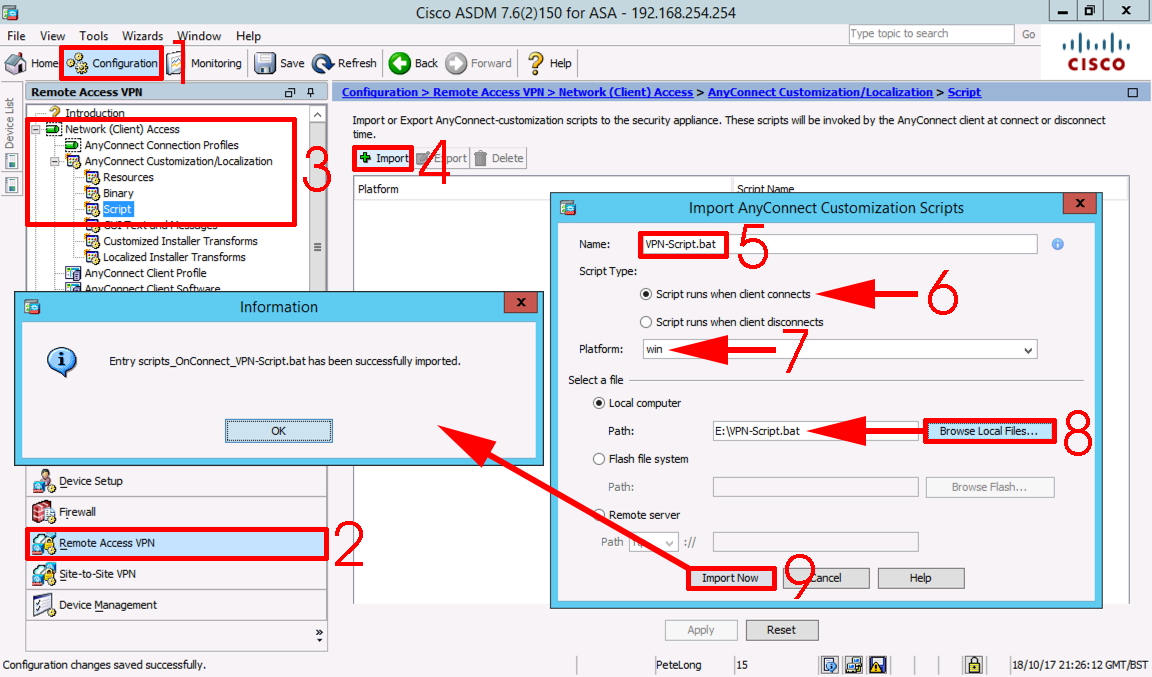Close the Information dialog
Image resolution: width=1152 pixels, height=677 pixels.
pos(521,303)
